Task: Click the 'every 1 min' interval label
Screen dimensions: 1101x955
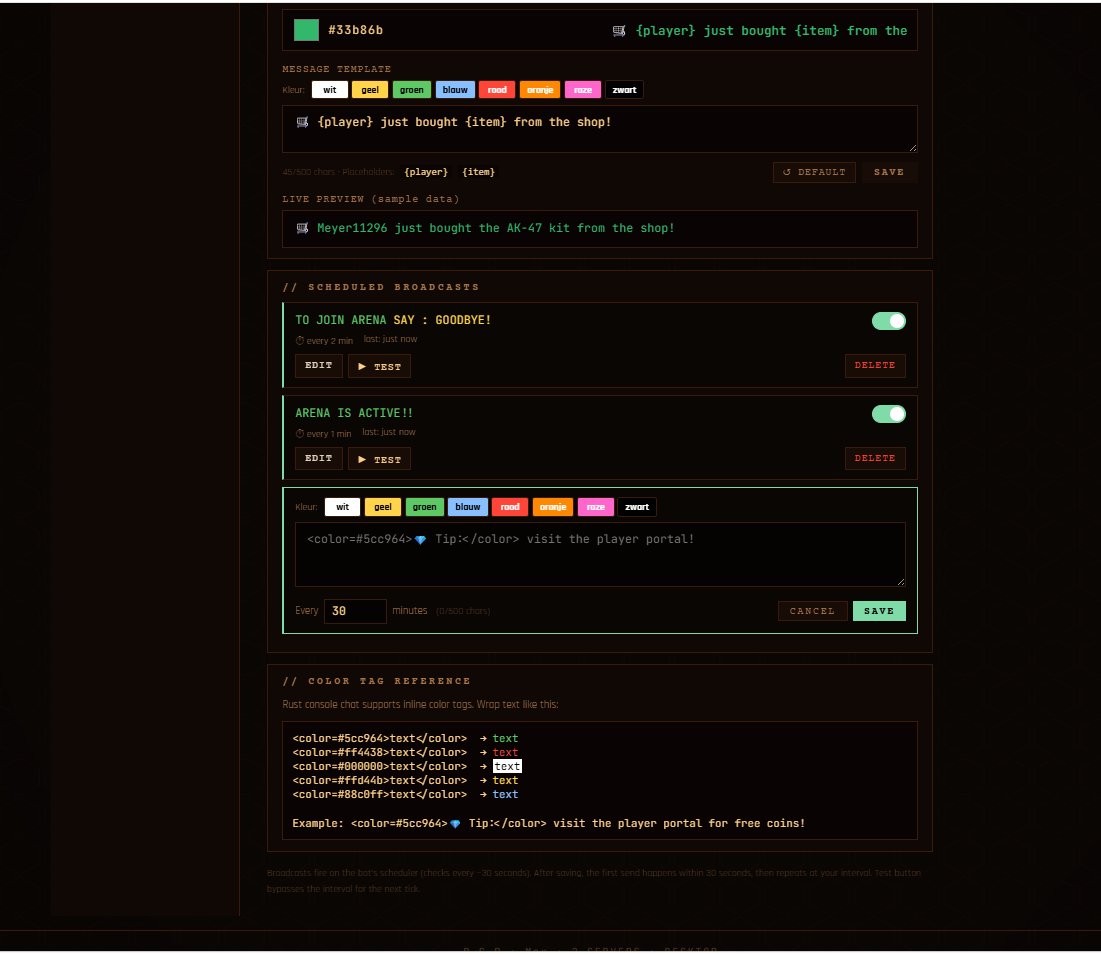Action: [324, 433]
